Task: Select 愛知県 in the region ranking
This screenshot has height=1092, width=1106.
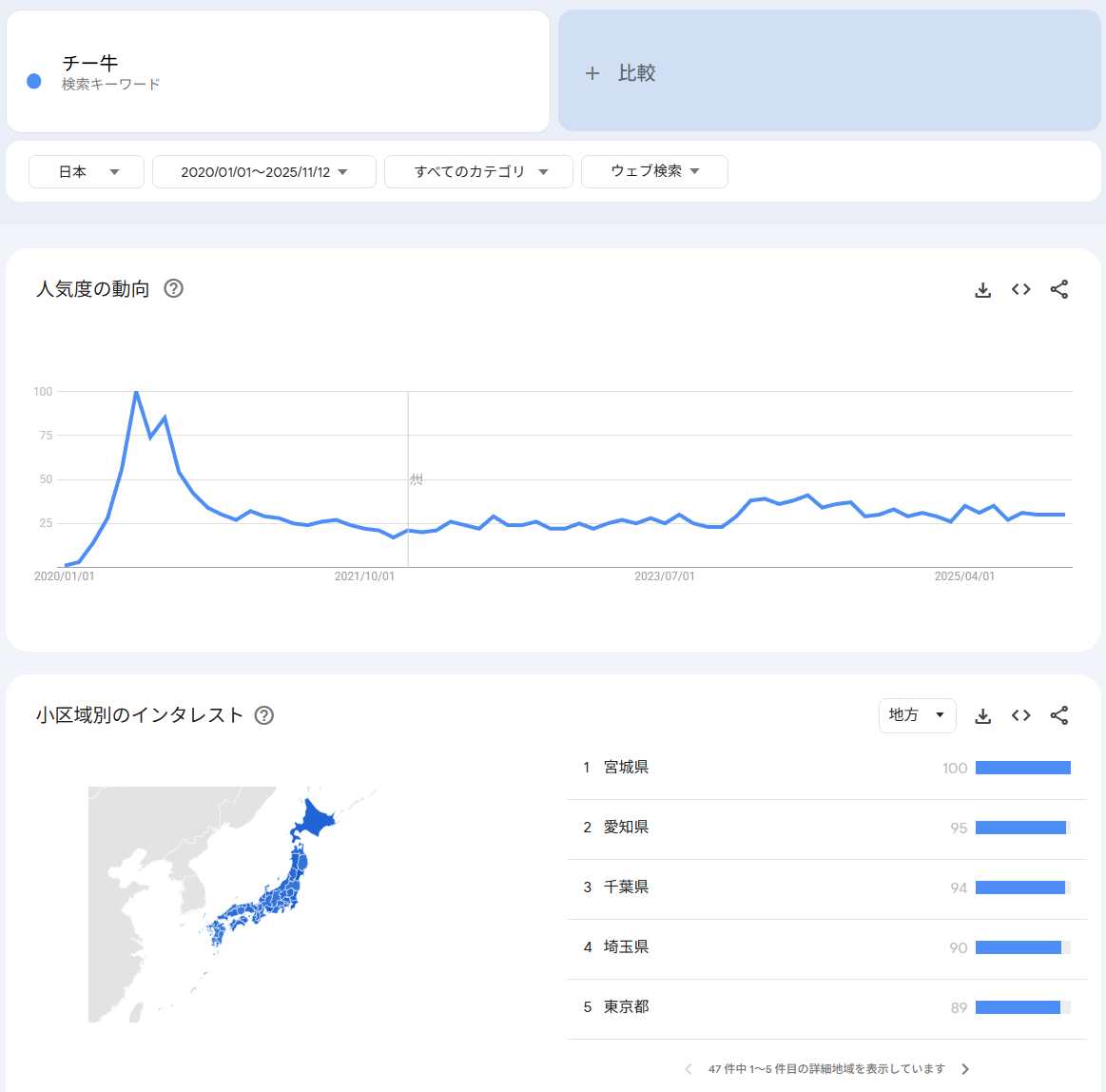Action: click(626, 828)
